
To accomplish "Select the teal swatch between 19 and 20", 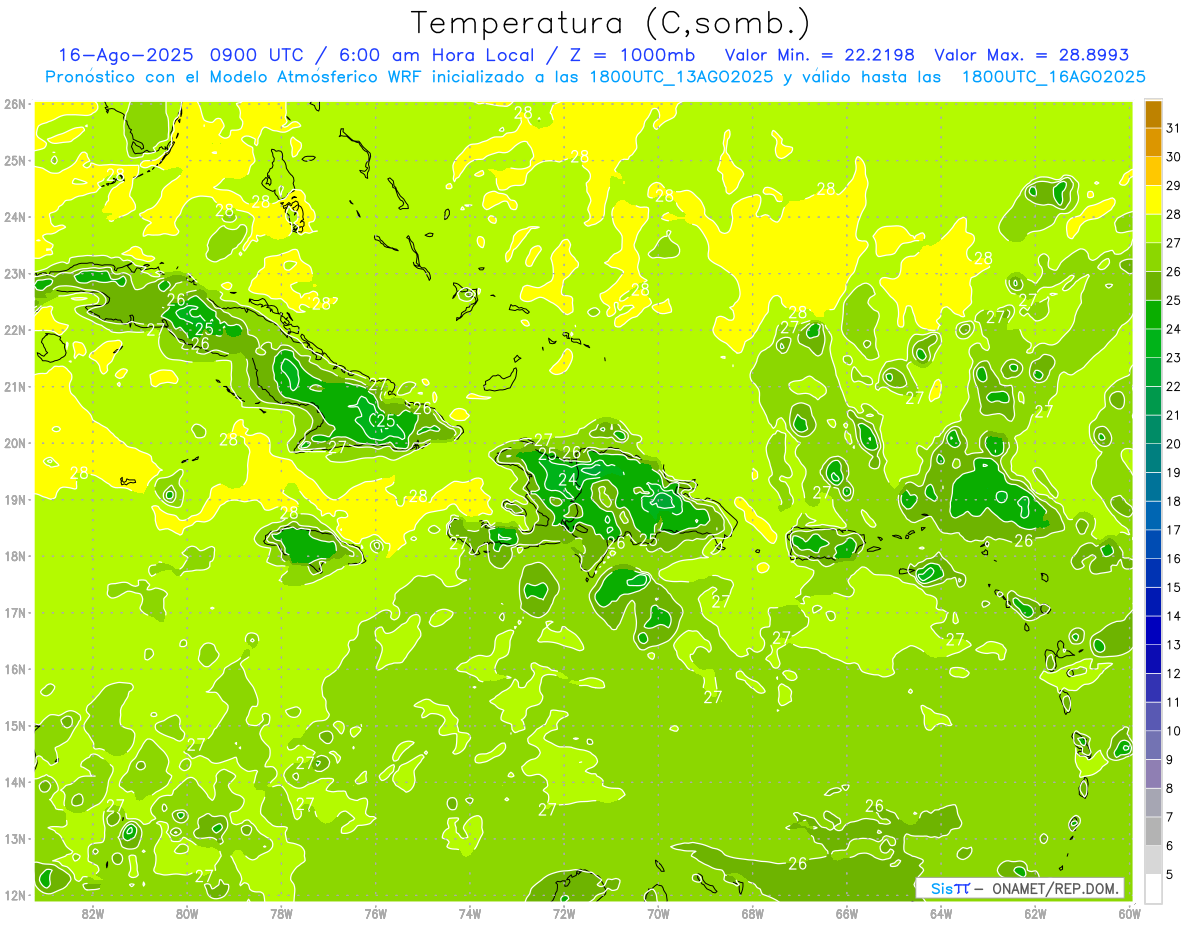I will [x=1154, y=458].
